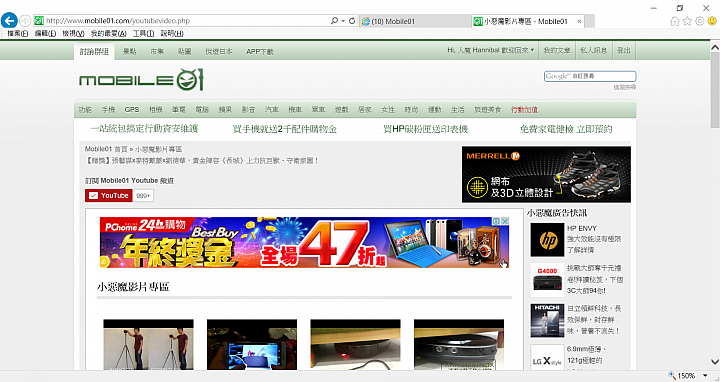
Task: Open the GPS nav category
Action: click(x=132, y=110)
